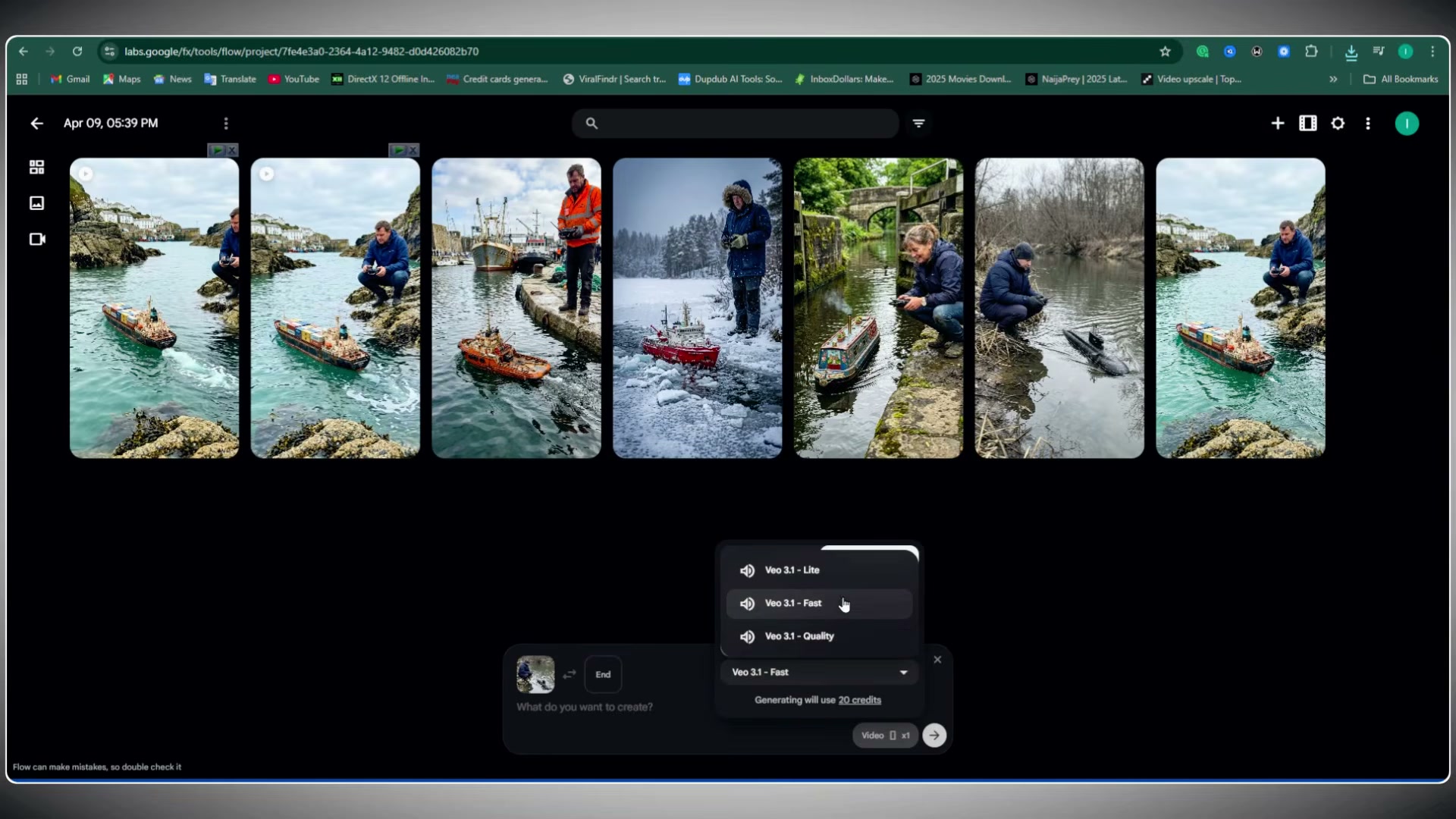The width and height of the screenshot is (1456, 819).
Task: Open the submarine river image
Action: point(1059,308)
